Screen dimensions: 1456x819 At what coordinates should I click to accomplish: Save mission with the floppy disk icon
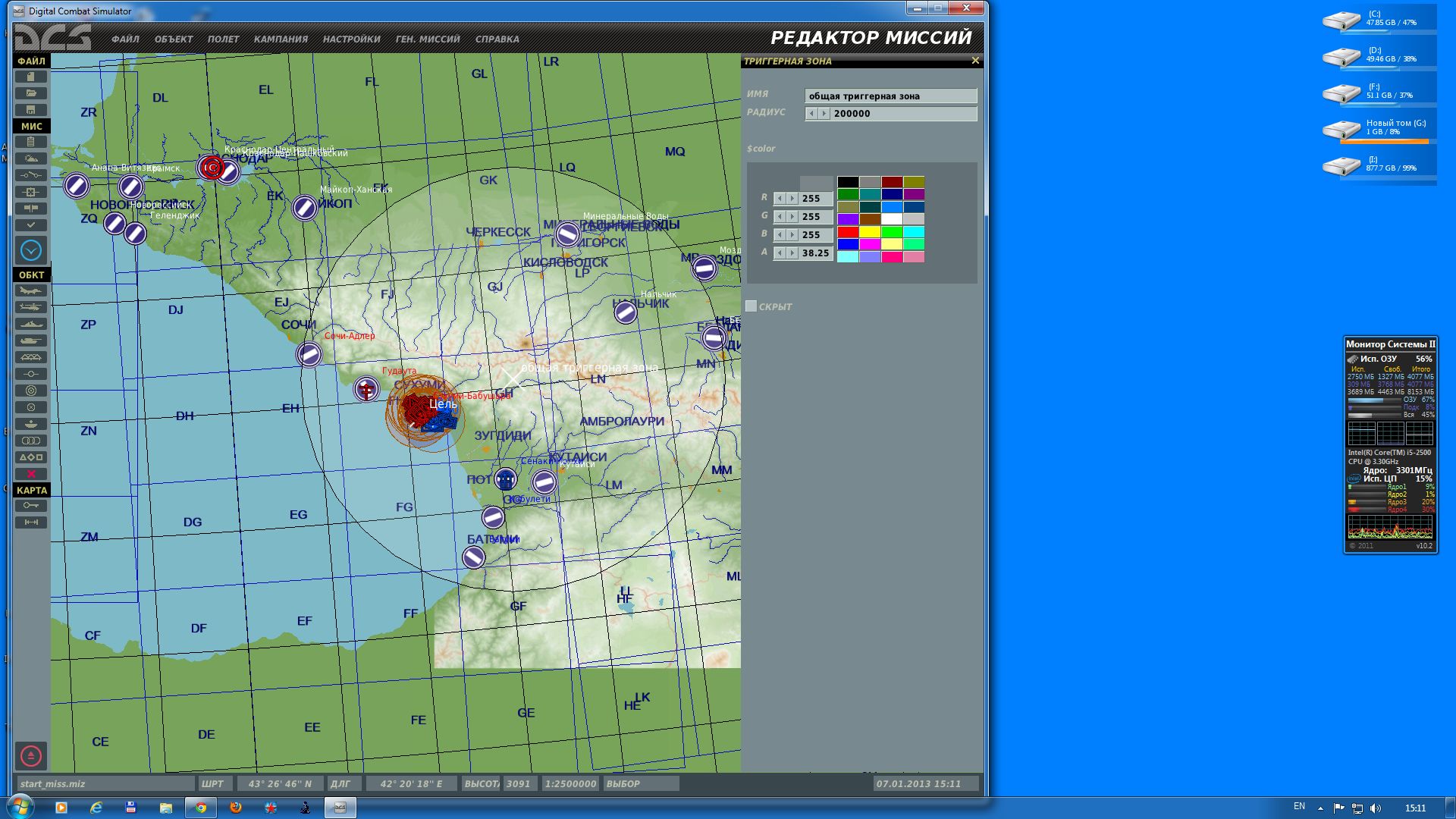point(31,110)
